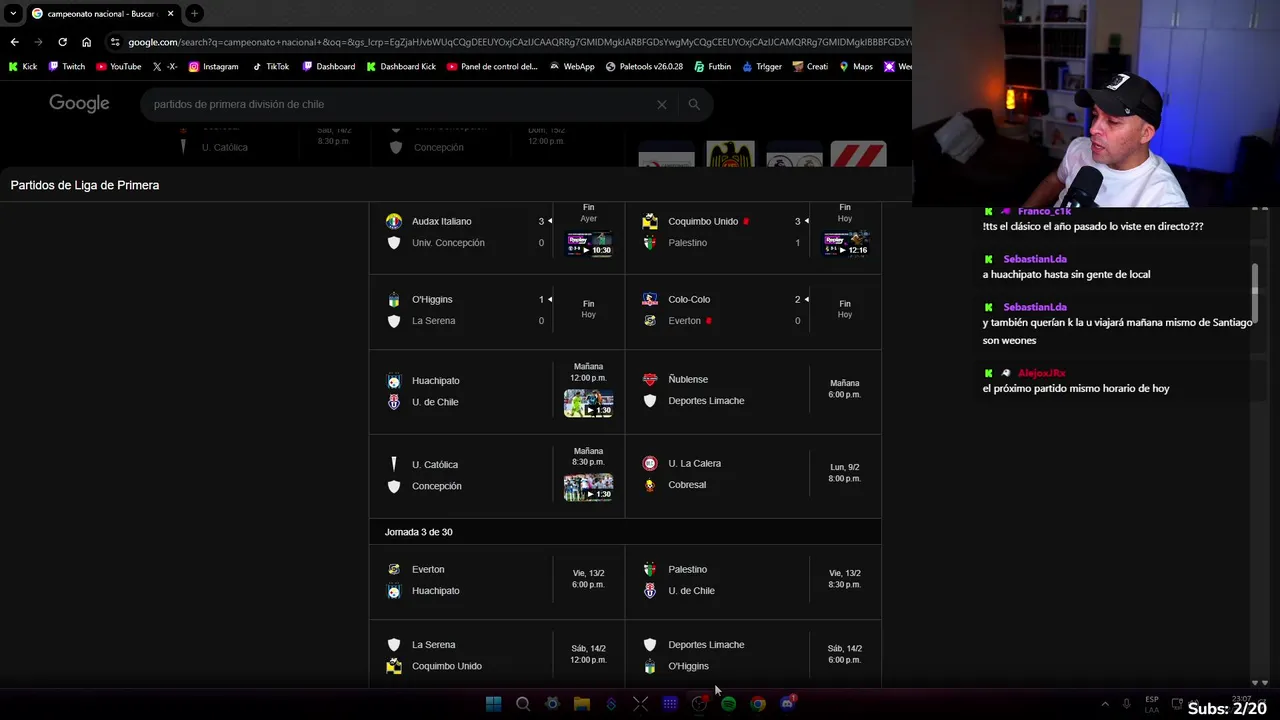The height and width of the screenshot is (720, 1280).
Task: Play the Audax Italiano highlights video thumbnail
Action: (x=589, y=244)
